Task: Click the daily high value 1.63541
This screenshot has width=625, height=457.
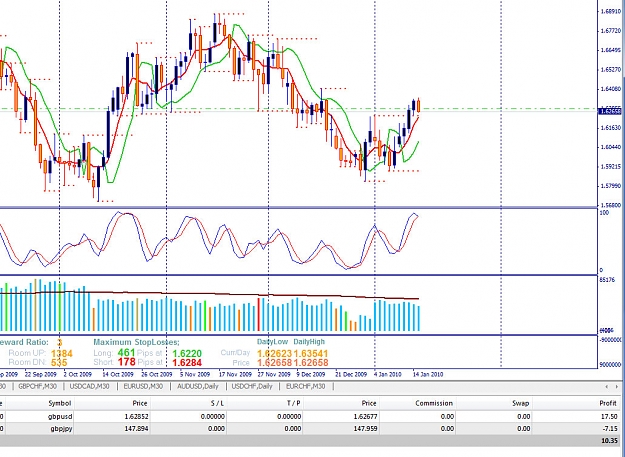Action: click(x=311, y=353)
